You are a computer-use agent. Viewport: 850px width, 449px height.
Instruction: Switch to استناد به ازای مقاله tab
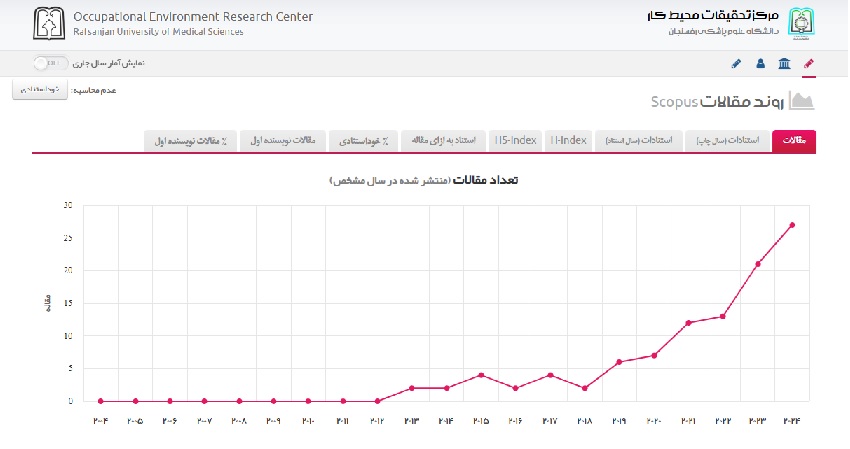445,140
